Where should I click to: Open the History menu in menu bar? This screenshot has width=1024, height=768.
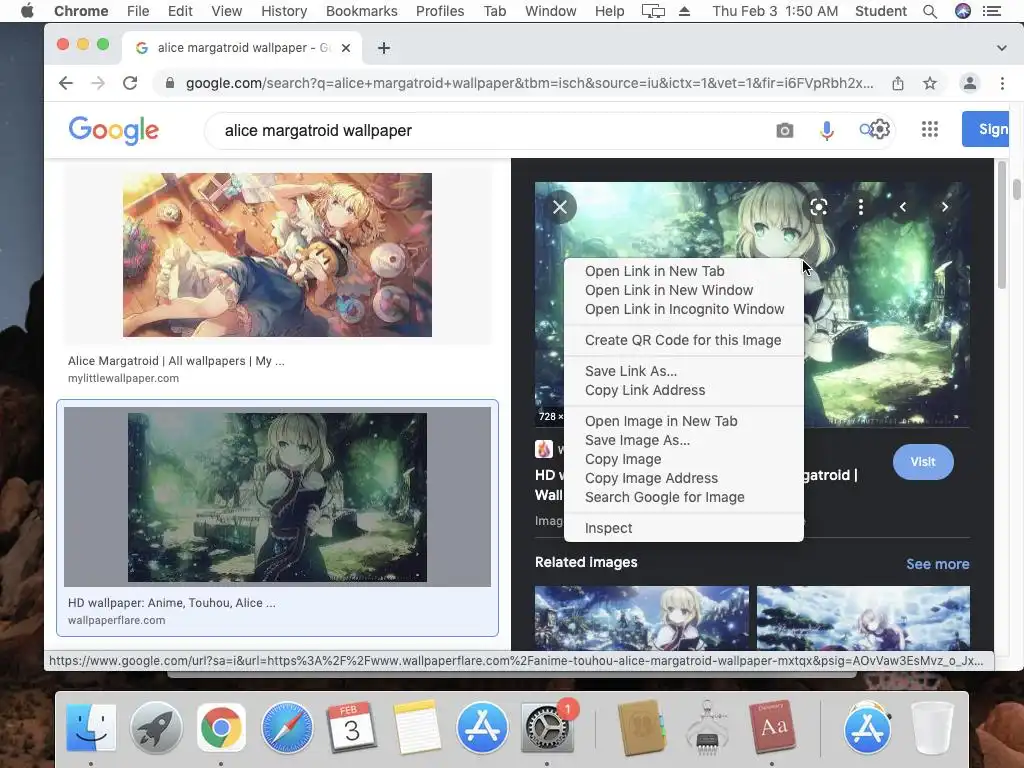283,11
